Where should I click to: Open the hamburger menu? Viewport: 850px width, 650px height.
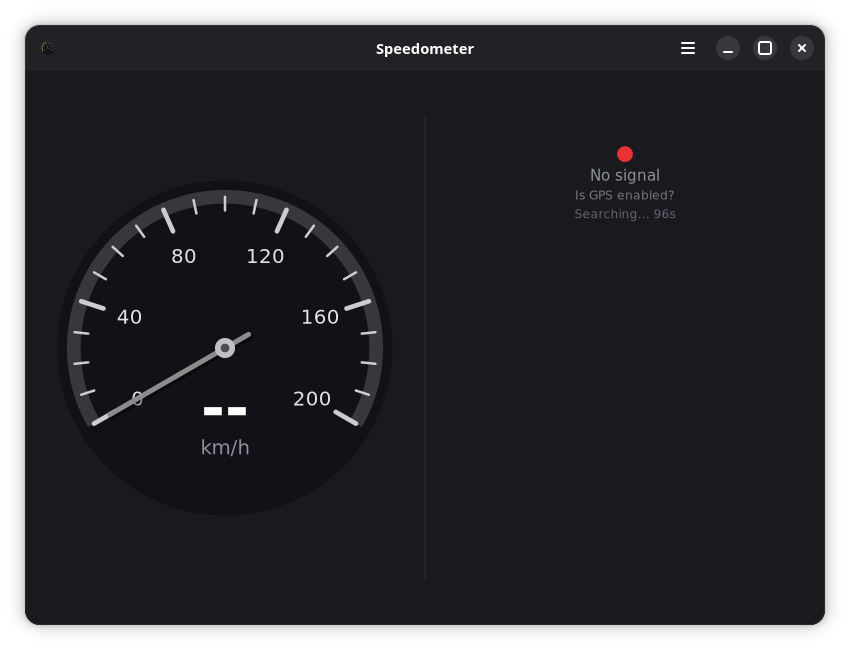coord(687,48)
